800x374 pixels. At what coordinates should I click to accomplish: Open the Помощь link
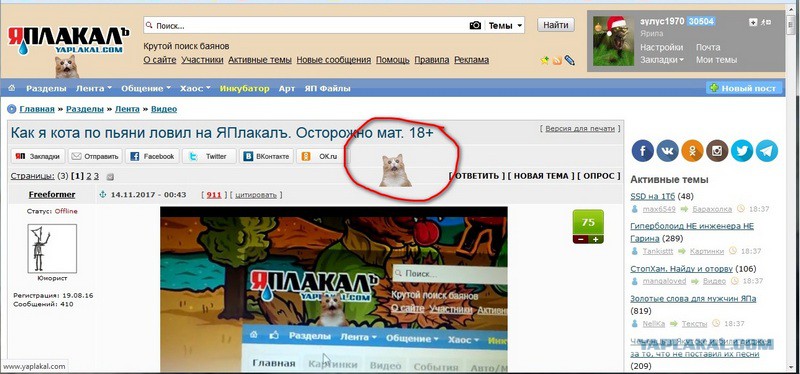[392, 60]
